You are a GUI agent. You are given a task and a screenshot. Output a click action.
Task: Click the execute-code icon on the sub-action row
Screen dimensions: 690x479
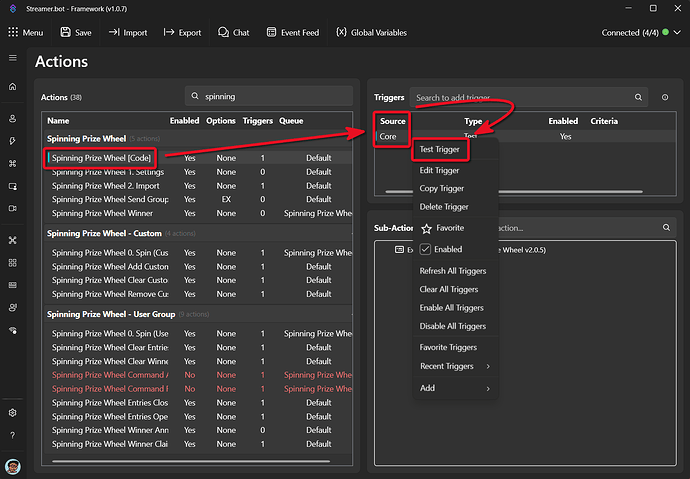(399, 250)
